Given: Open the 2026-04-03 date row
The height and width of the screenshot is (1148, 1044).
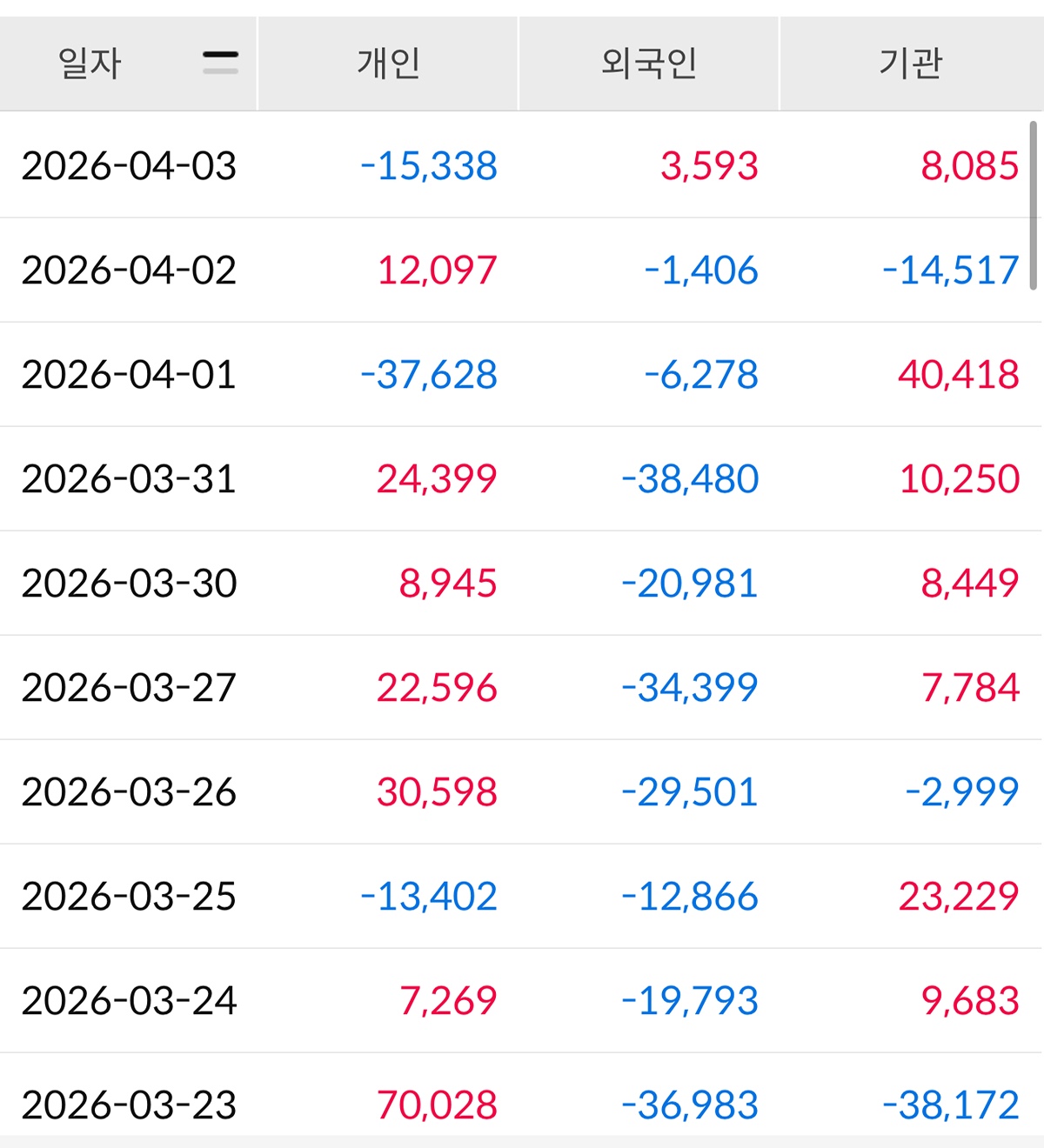Looking at the screenshot, I should (129, 166).
